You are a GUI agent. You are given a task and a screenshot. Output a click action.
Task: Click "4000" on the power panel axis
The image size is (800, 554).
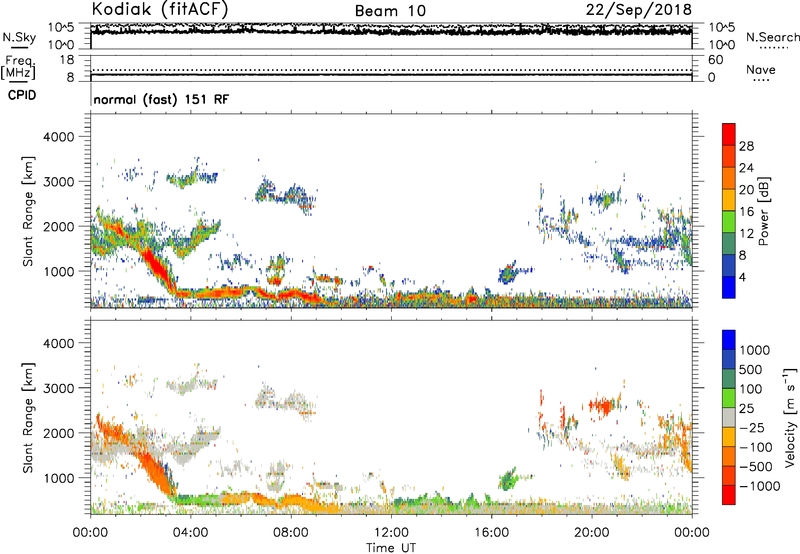[59, 137]
